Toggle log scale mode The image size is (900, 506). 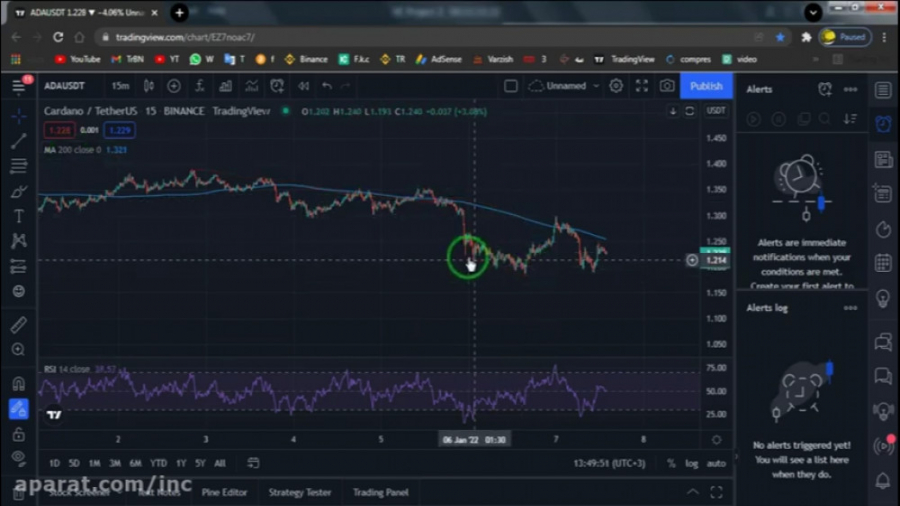(x=692, y=463)
